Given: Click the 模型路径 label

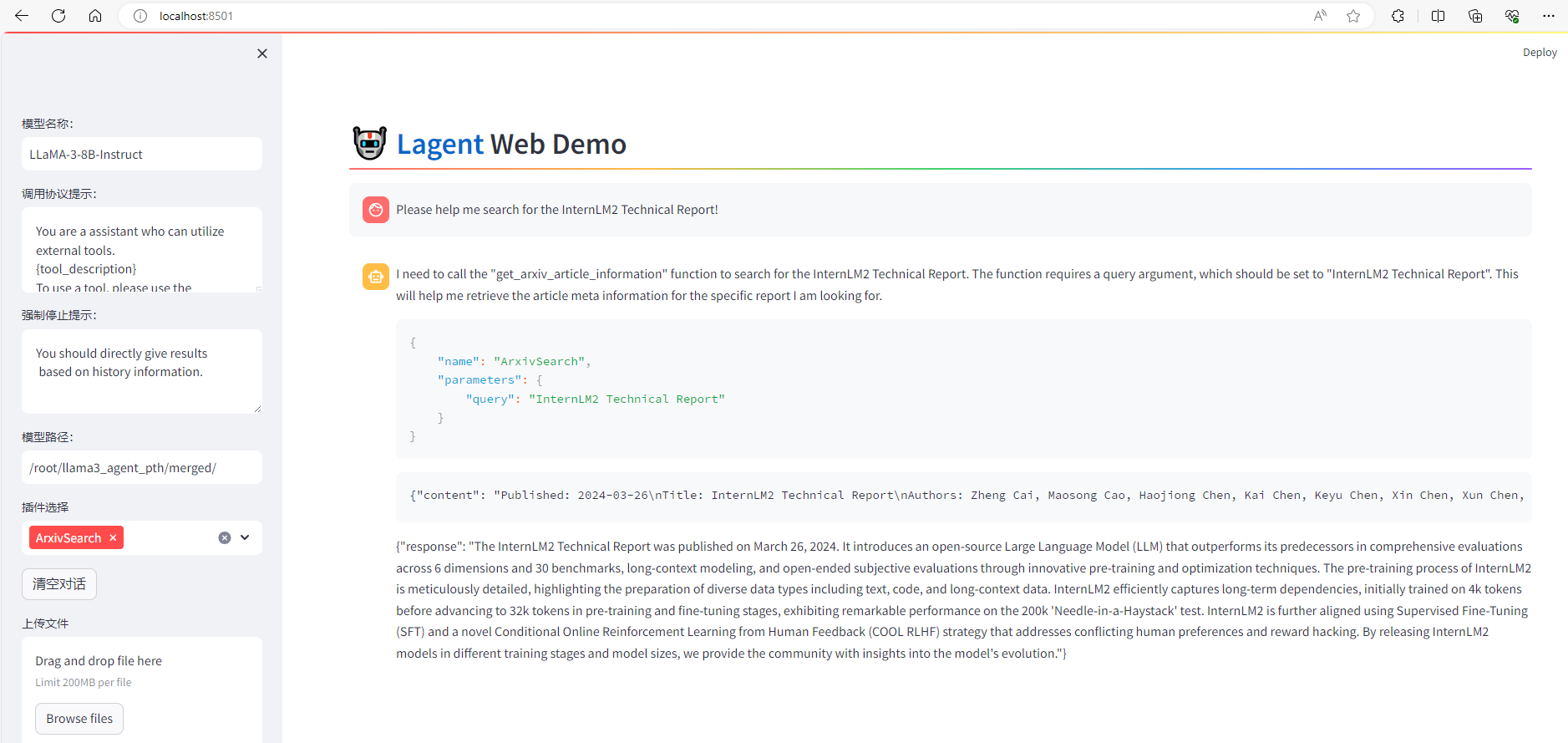Looking at the screenshot, I should click(48, 437).
